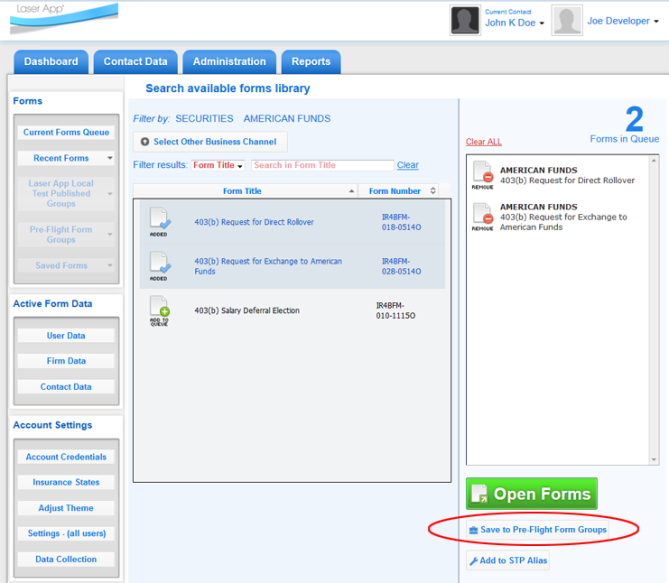The image size is (669, 583).
Task: Click Added icon for Exchange to American Funds form
Action: (x=159, y=266)
